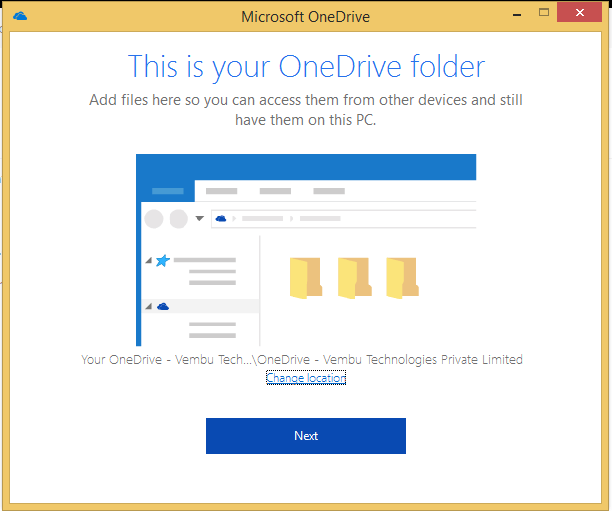Click the OneDrive cloud icon in title bar
Screen dimensions: 612x511
20,16
